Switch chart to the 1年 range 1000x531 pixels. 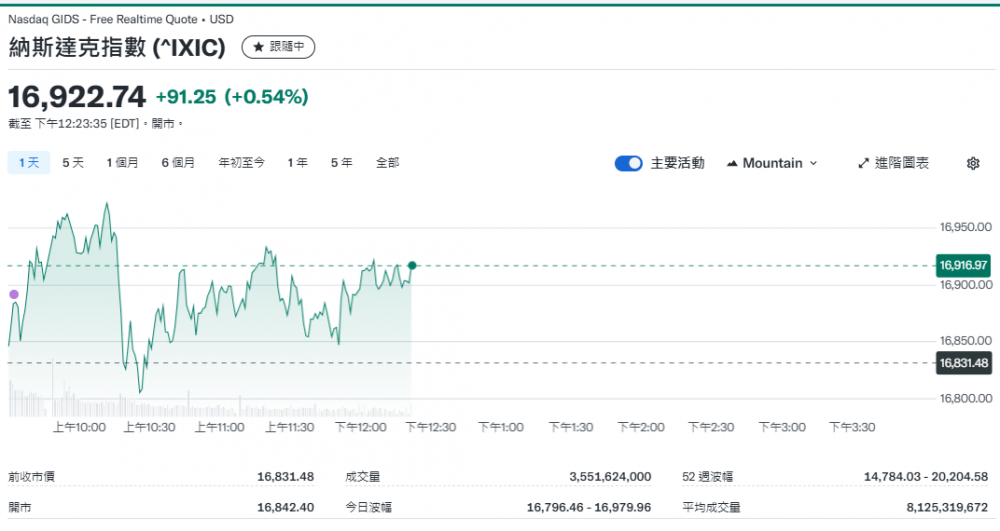tap(297, 162)
